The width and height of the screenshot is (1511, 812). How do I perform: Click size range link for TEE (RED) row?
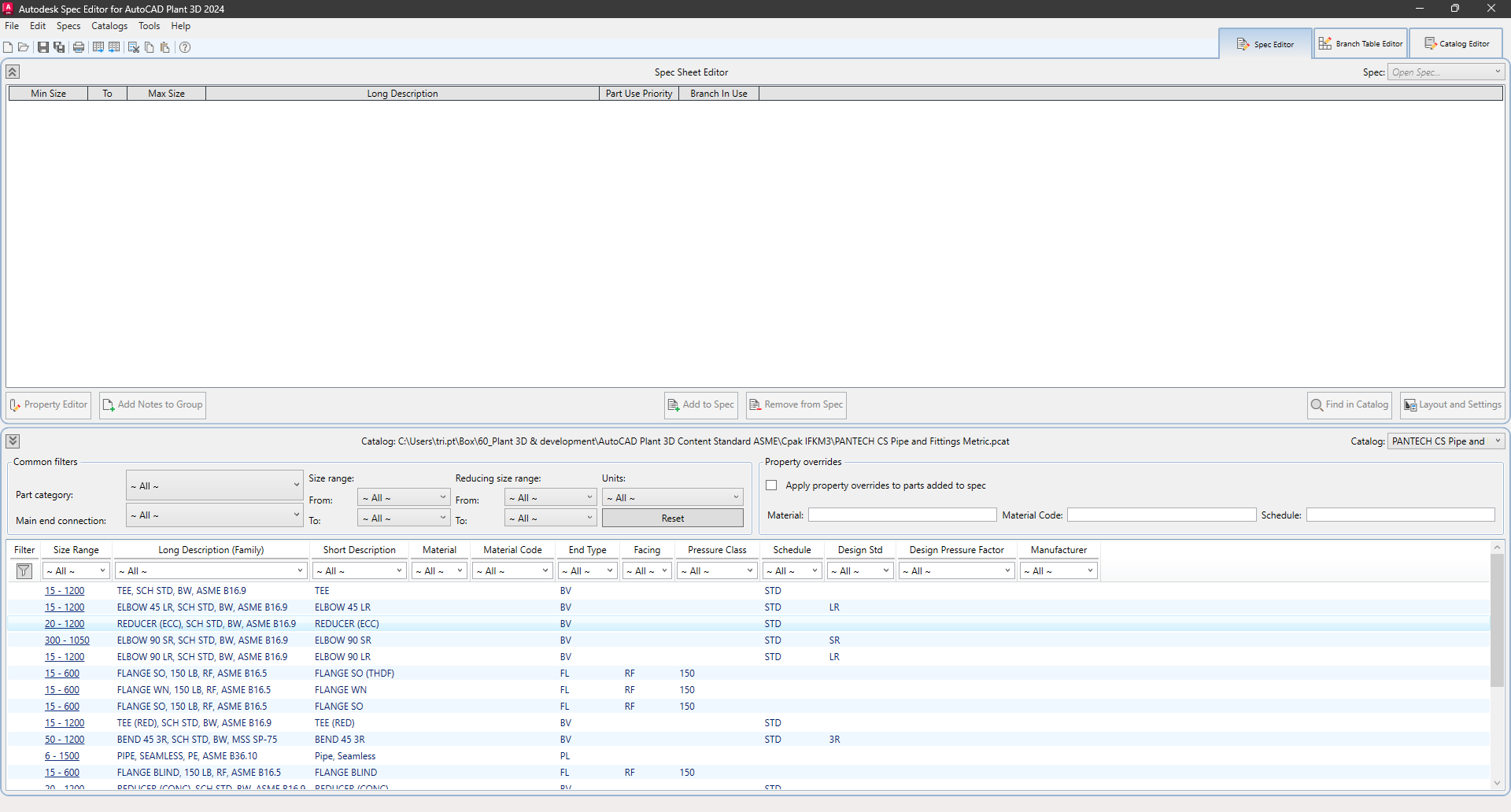tap(65, 723)
